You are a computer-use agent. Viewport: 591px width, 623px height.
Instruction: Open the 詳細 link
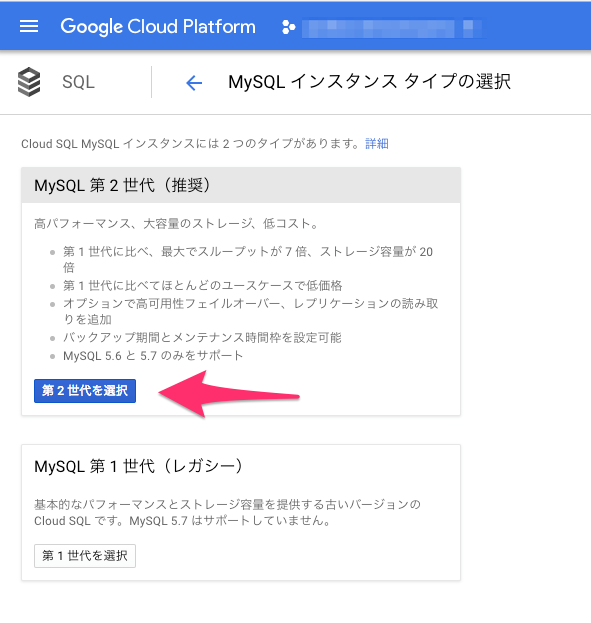pos(376,143)
